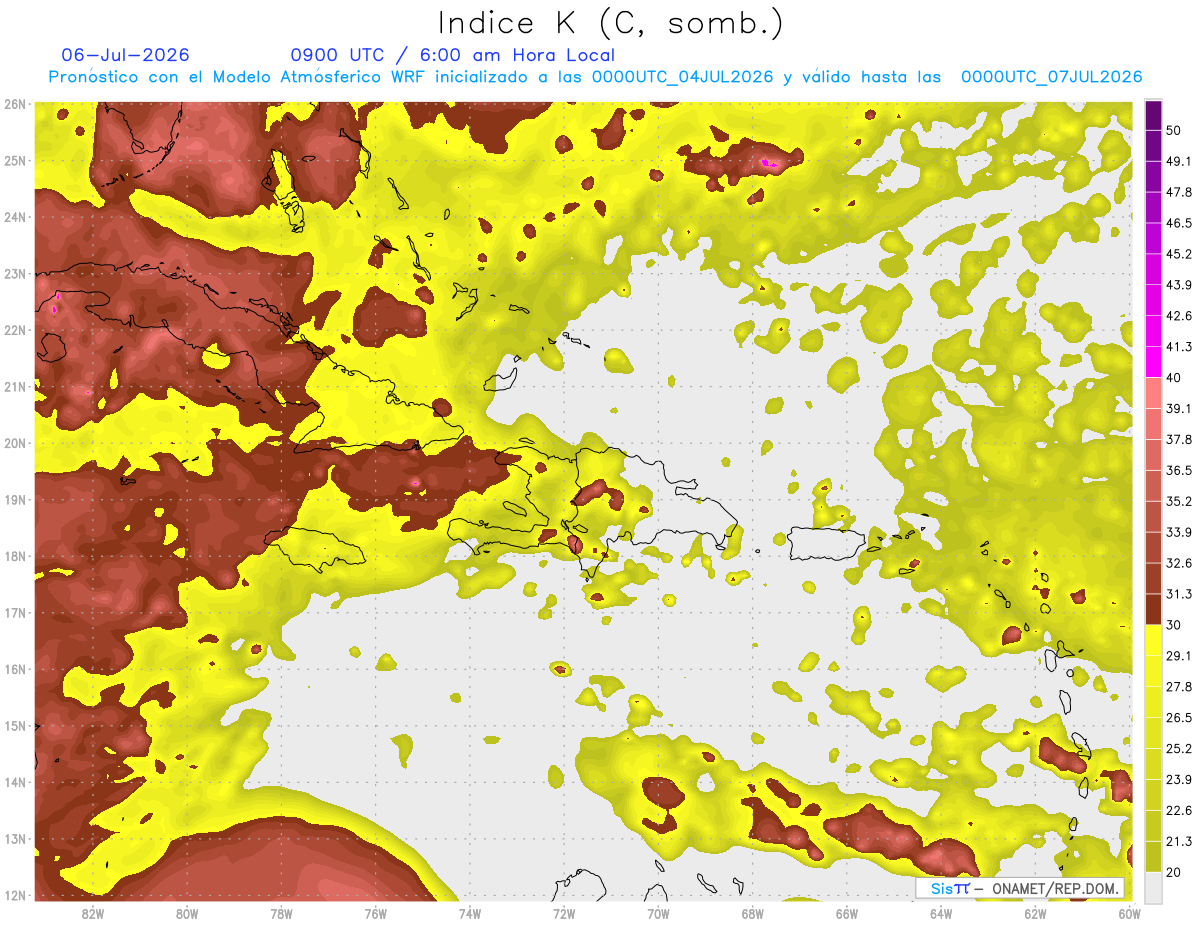The height and width of the screenshot is (927, 1200).
Task: Click the color bar value 32.6
Action: pyautogui.click(x=1179, y=563)
